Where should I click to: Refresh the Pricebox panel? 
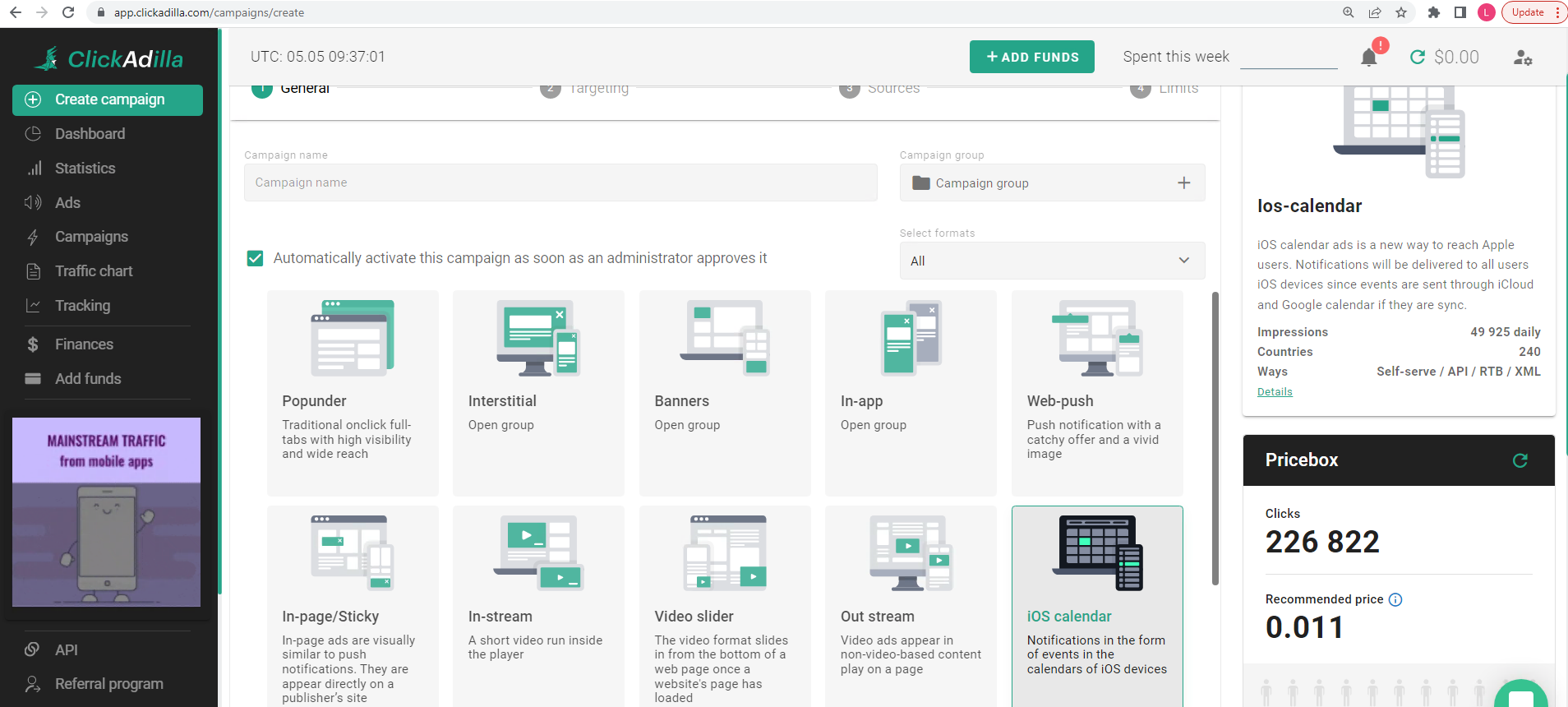(x=1520, y=460)
